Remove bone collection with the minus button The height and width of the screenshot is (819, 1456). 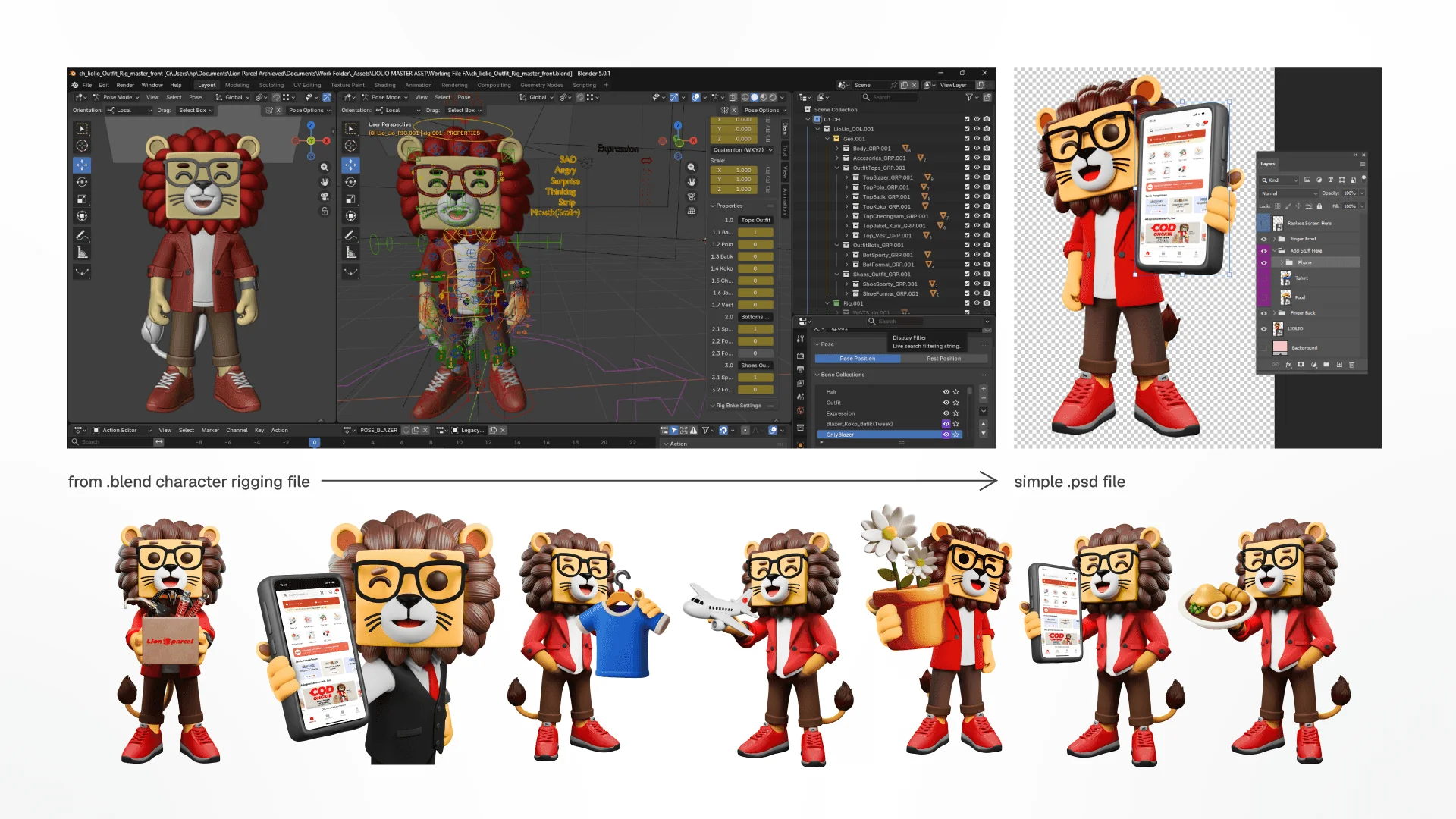(984, 399)
